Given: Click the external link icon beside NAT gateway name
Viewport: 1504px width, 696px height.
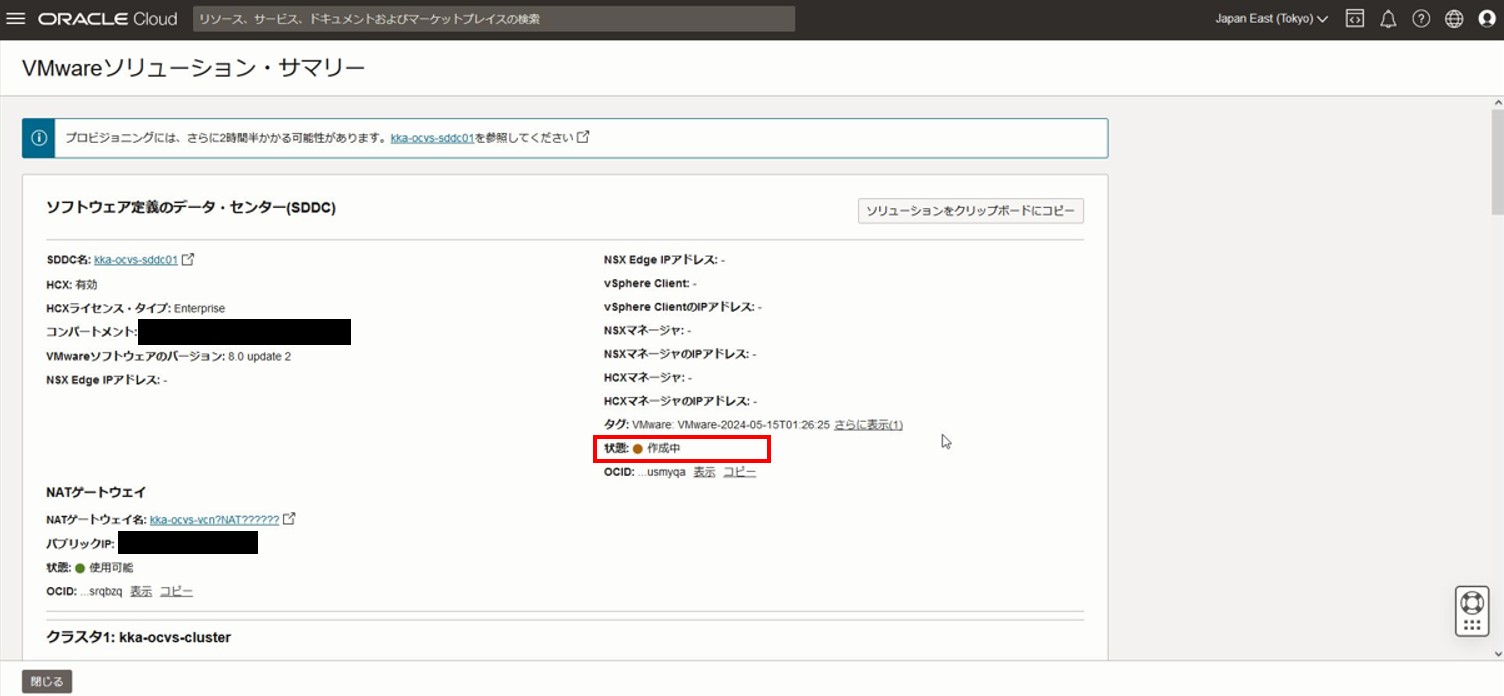Looking at the screenshot, I should [x=289, y=519].
